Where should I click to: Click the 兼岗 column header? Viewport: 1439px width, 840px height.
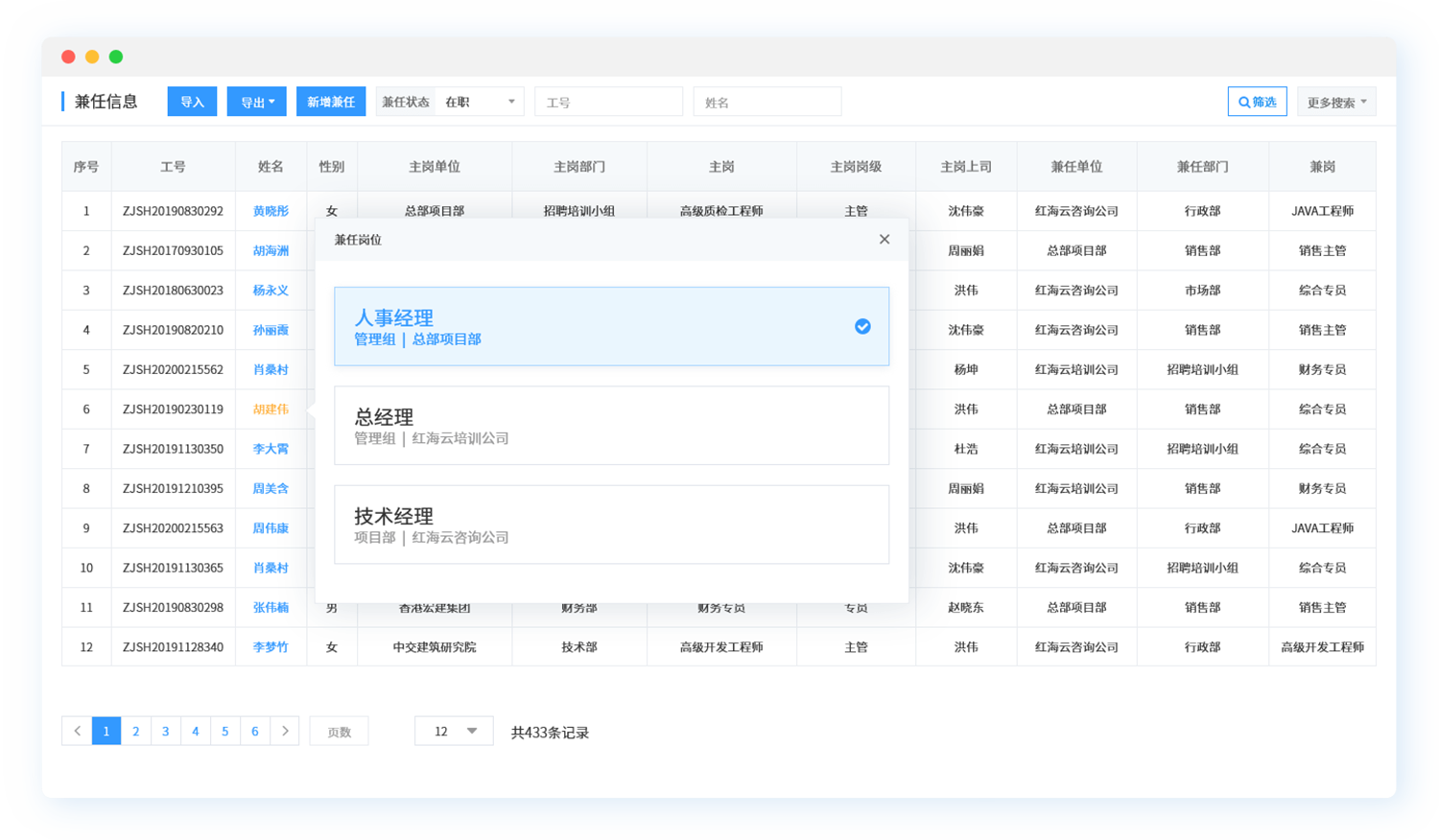pyautogui.click(x=1323, y=166)
